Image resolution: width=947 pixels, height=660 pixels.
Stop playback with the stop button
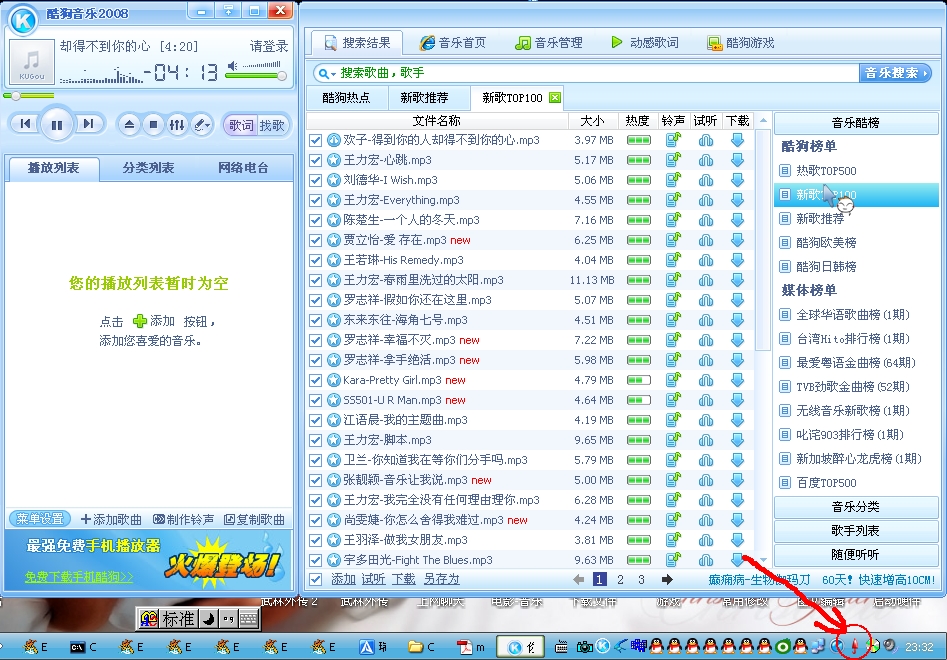point(153,125)
